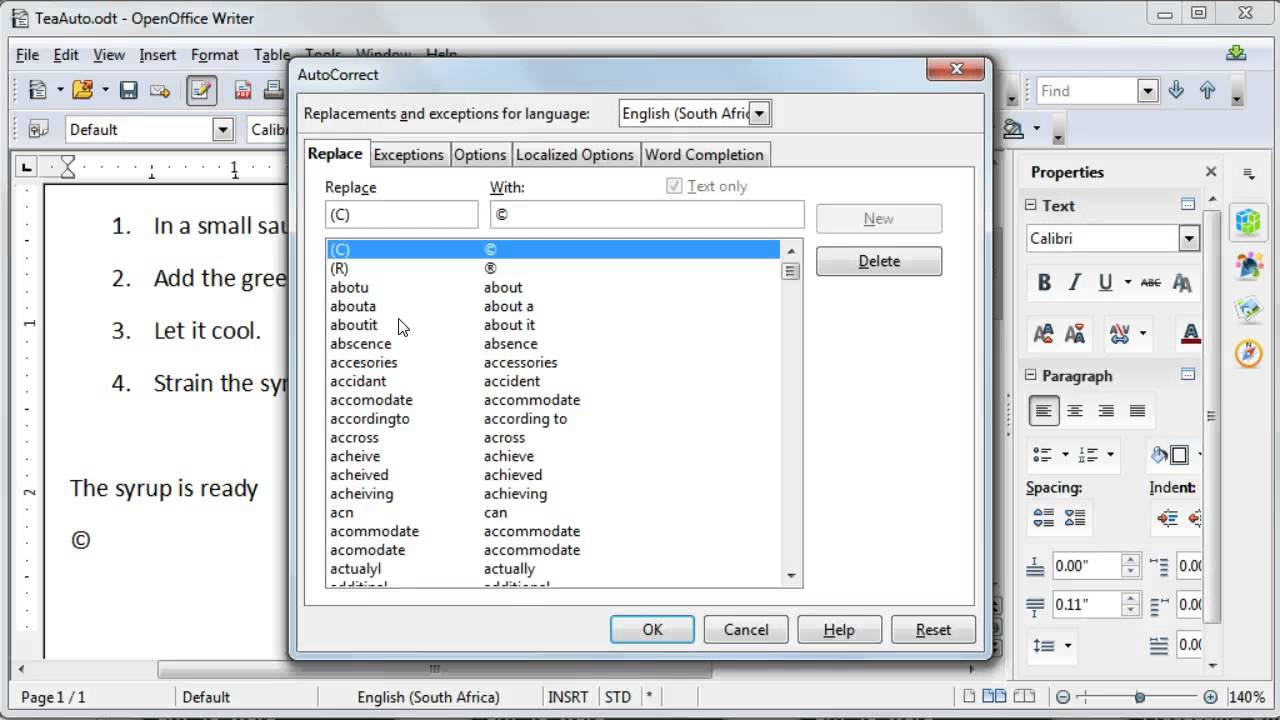Open the Insert menu
This screenshot has height=720, width=1280.
click(157, 55)
